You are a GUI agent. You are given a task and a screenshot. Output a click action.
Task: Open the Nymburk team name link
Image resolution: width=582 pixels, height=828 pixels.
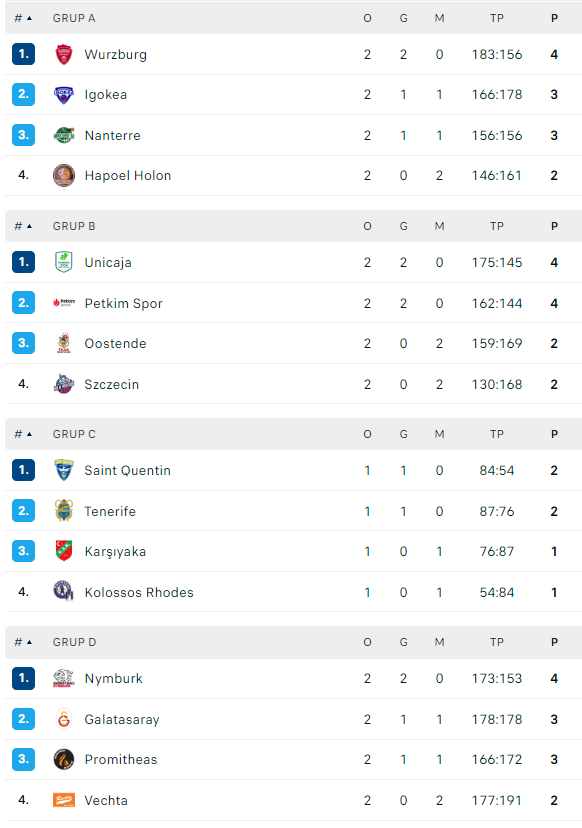(114, 679)
